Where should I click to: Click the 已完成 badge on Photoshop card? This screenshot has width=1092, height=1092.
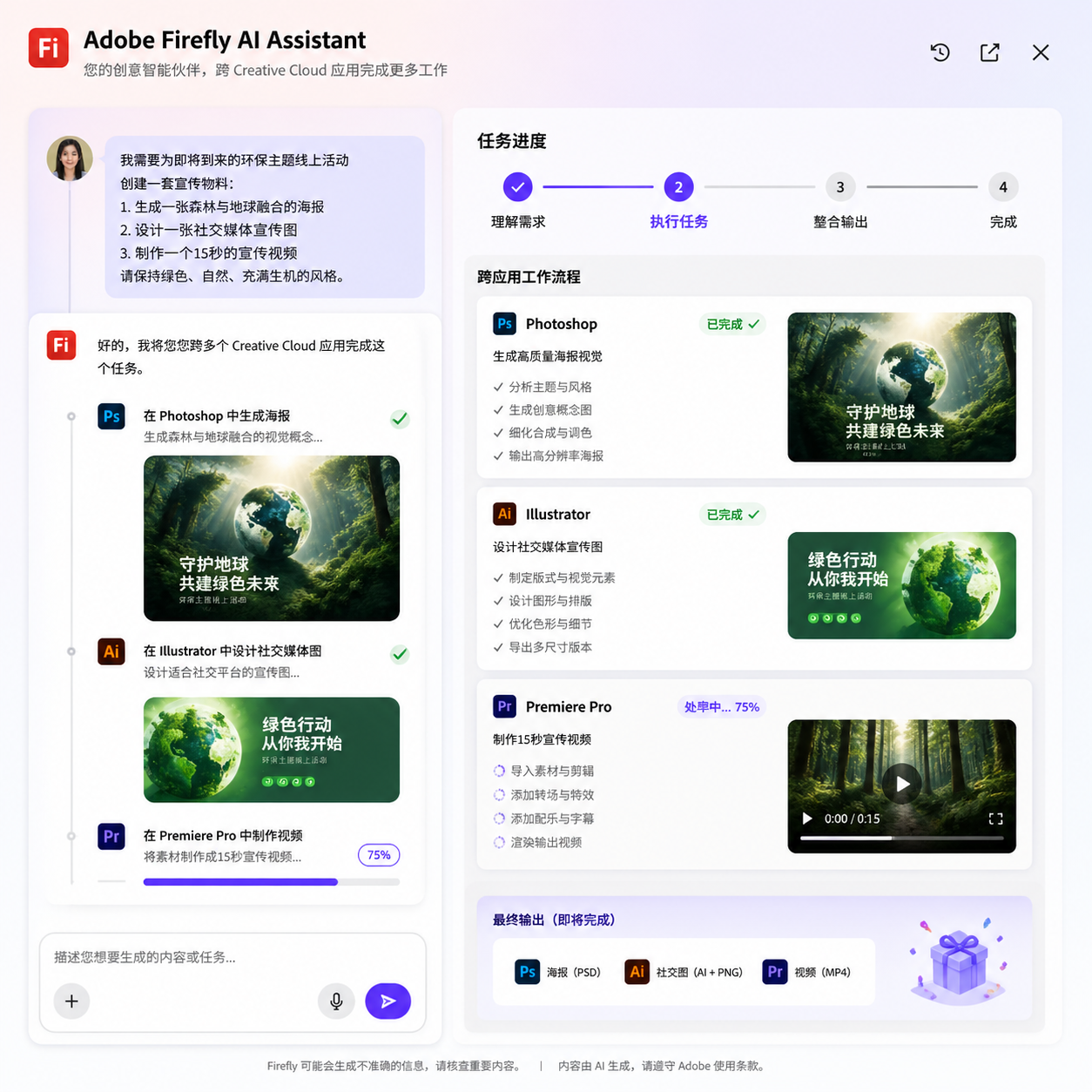pos(733,324)
